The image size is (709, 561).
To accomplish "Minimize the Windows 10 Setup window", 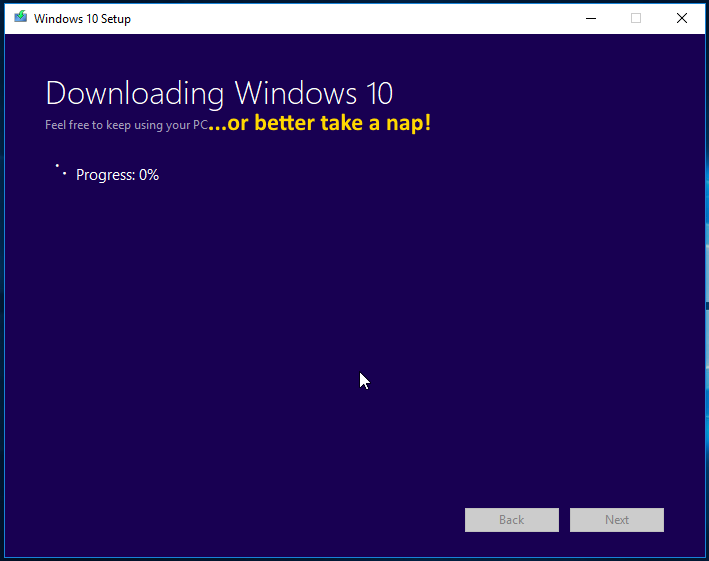I will click(x=591, y=19).
